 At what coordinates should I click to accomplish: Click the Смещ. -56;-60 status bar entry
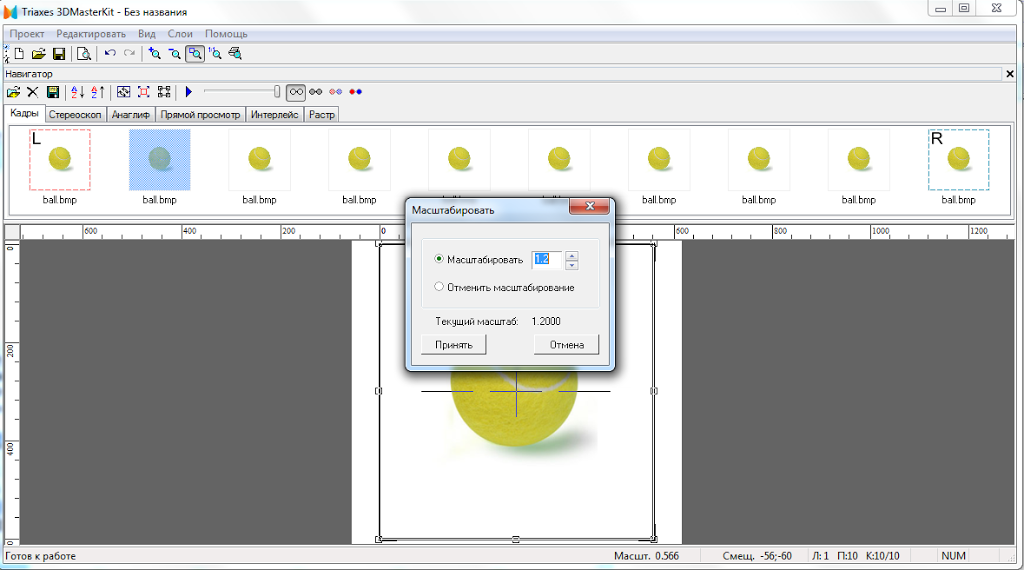757,556
